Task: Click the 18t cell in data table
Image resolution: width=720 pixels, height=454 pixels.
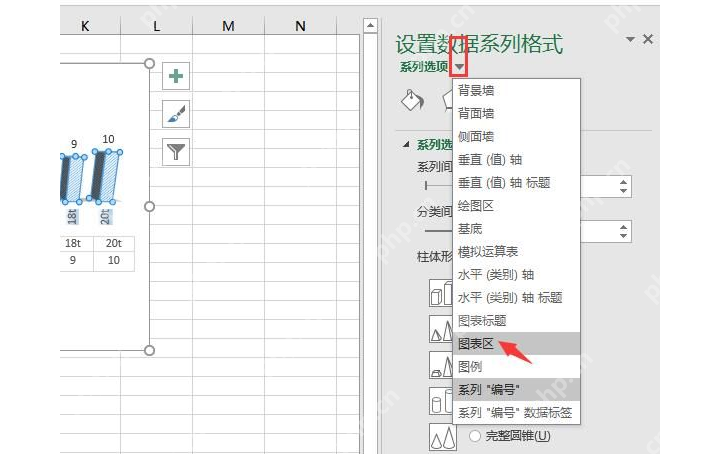Action: coord(73,243)
